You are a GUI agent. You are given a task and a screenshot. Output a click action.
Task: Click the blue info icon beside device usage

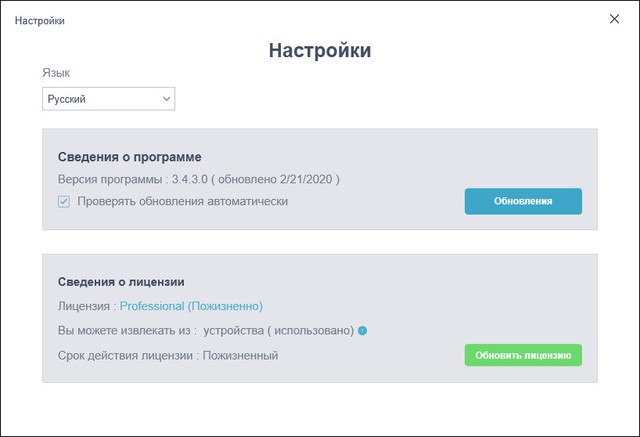click(362, 331)
